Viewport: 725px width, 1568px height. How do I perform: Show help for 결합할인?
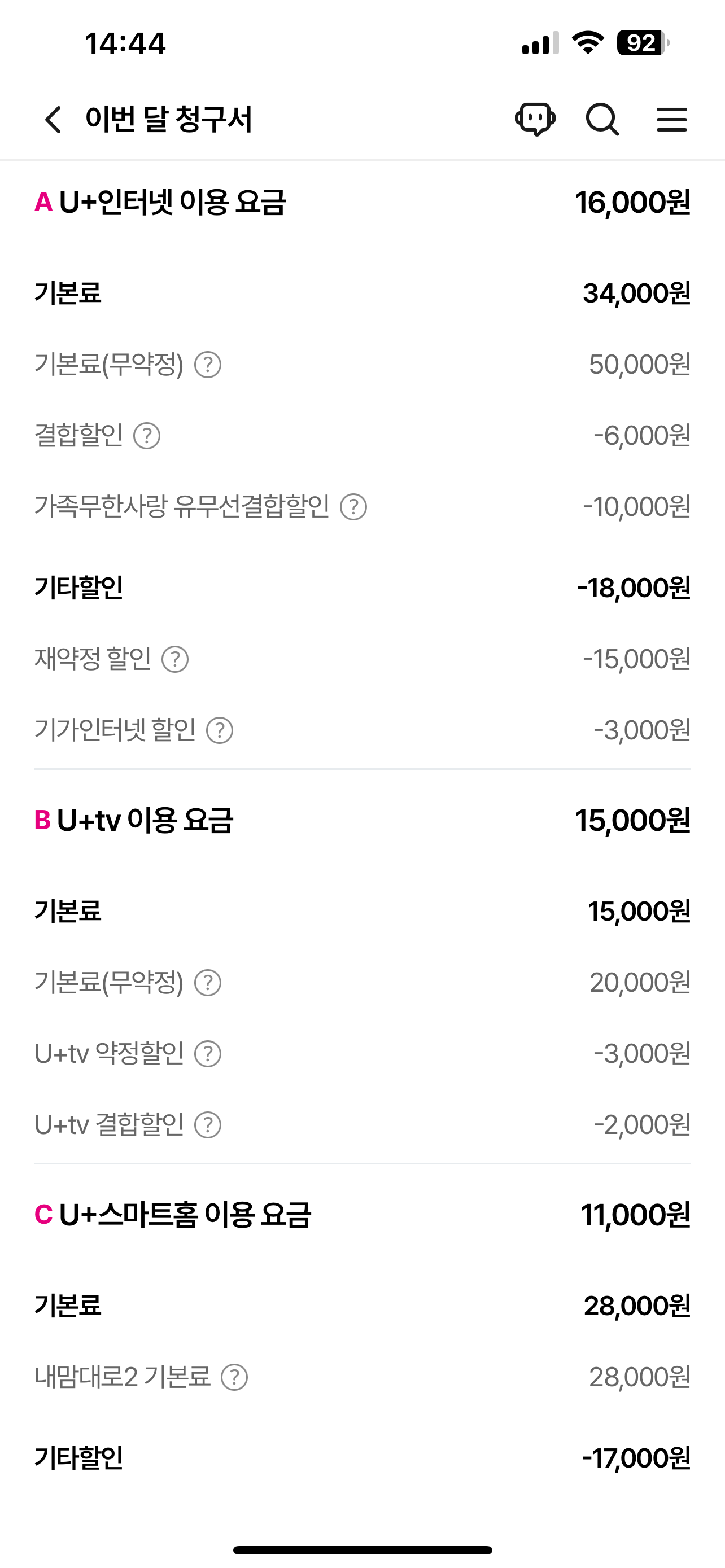(x=147, y=436)
